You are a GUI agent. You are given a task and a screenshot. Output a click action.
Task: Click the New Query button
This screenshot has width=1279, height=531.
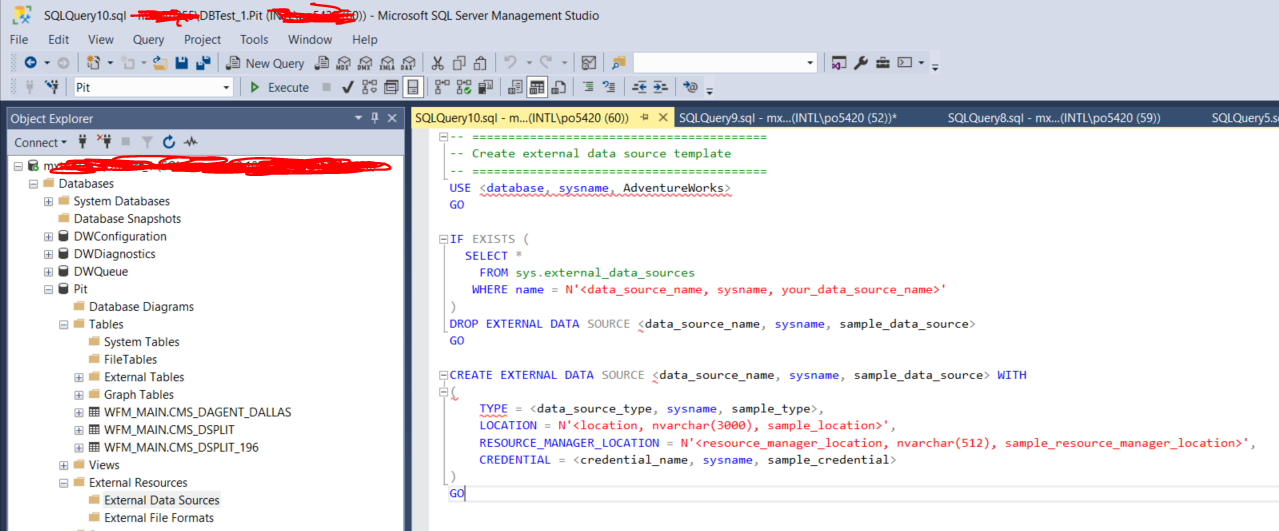263,63
